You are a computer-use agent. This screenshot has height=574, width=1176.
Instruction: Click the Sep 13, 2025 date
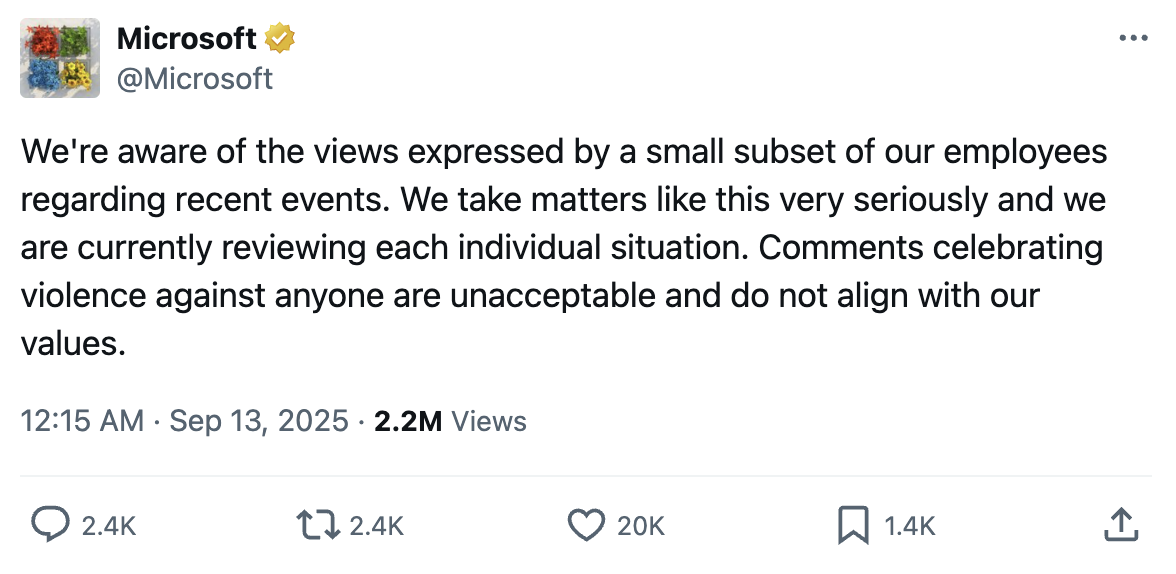tap(258, 421)
